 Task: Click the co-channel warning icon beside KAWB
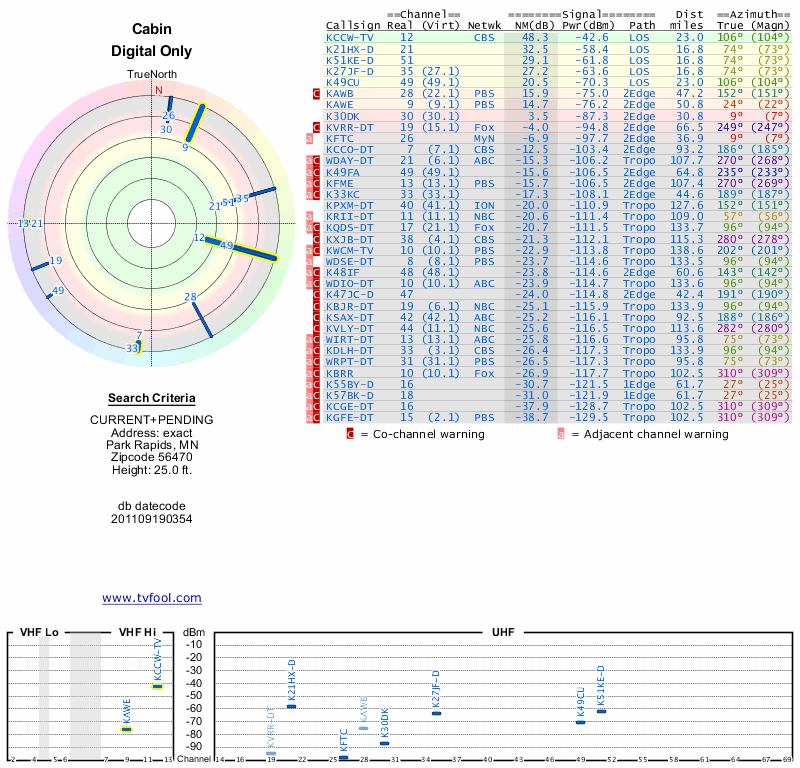tap(317, 93)
